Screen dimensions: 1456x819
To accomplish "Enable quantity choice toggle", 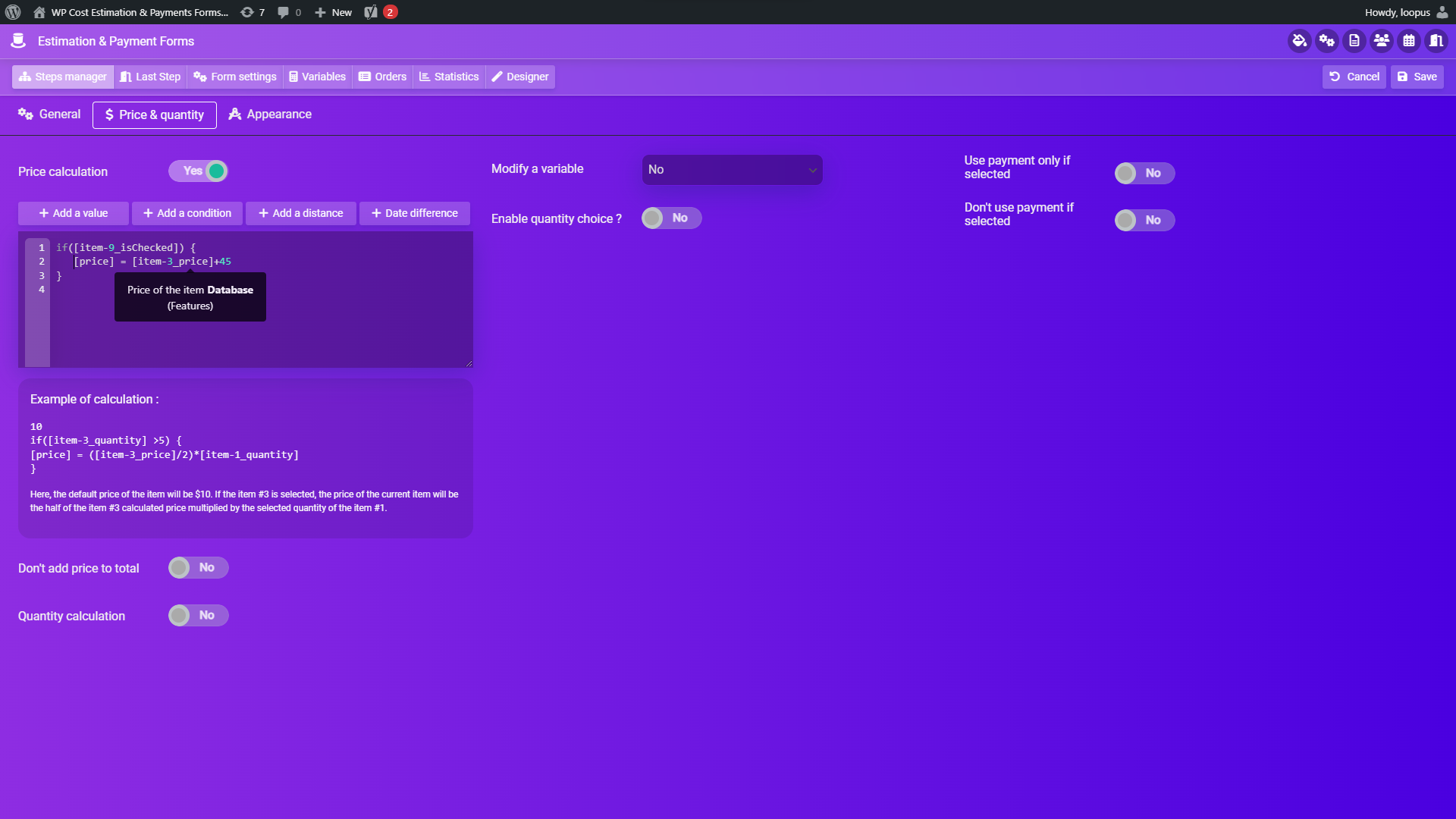I will pyautogui.click(x=671, y=218).
